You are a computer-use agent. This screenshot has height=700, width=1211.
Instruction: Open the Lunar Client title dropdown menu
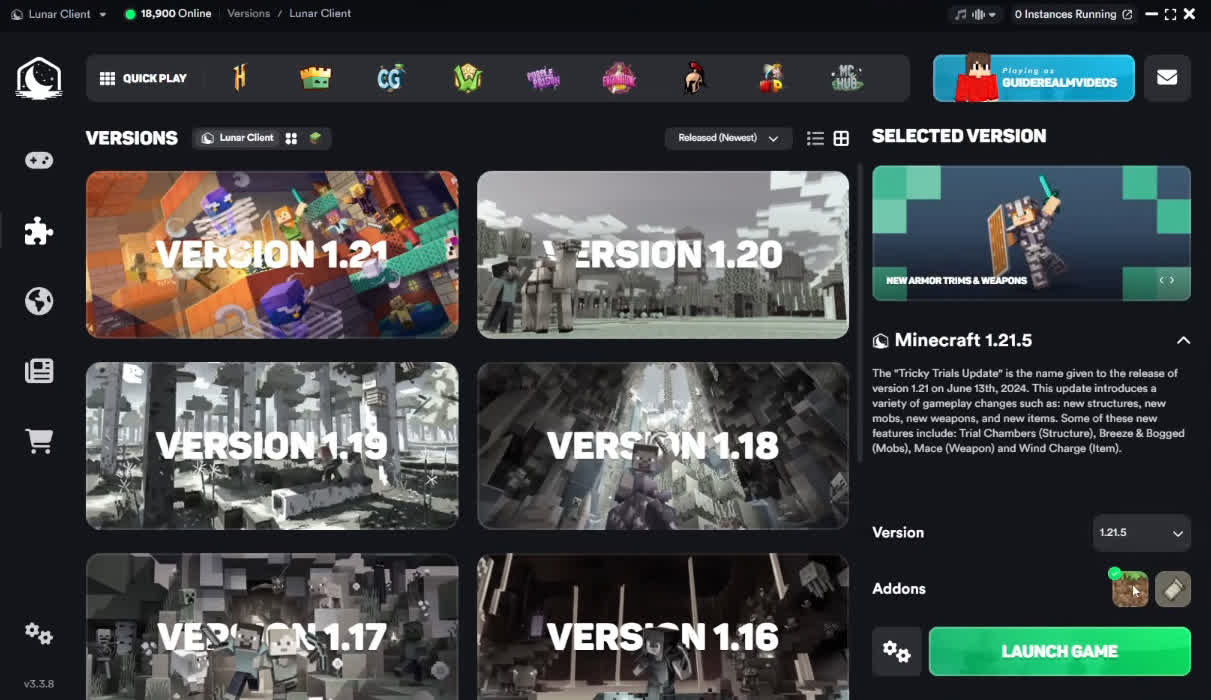(59, 14)
